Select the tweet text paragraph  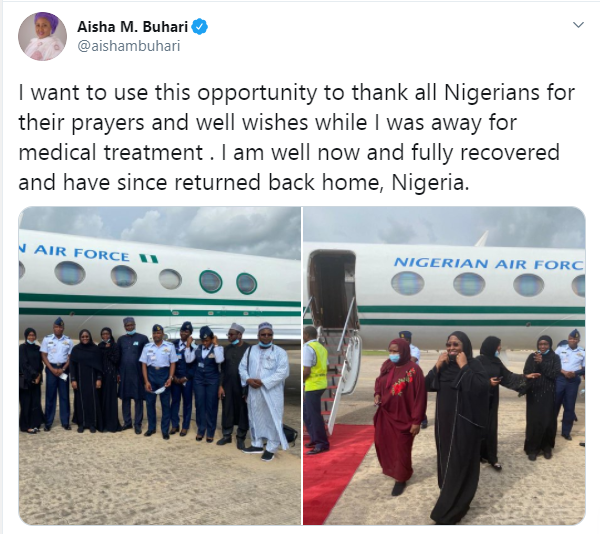[297, 137]
